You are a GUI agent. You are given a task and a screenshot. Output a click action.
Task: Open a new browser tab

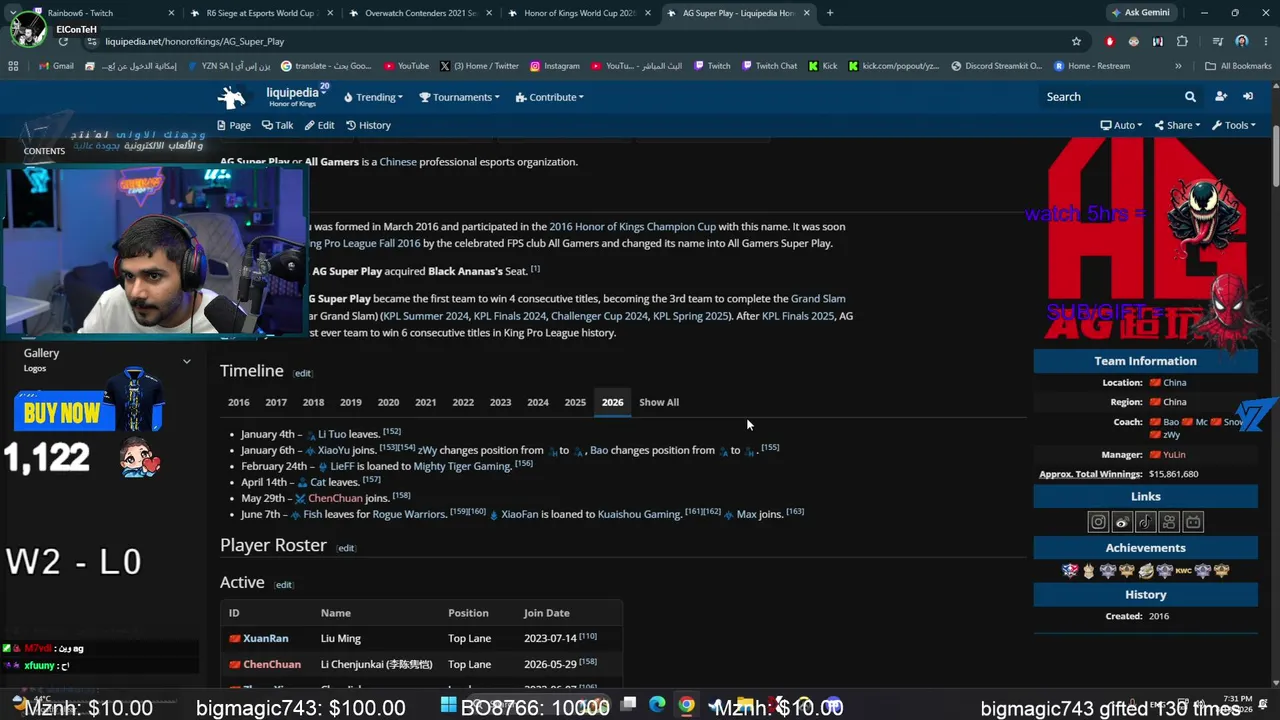click(x=830, y=13)
